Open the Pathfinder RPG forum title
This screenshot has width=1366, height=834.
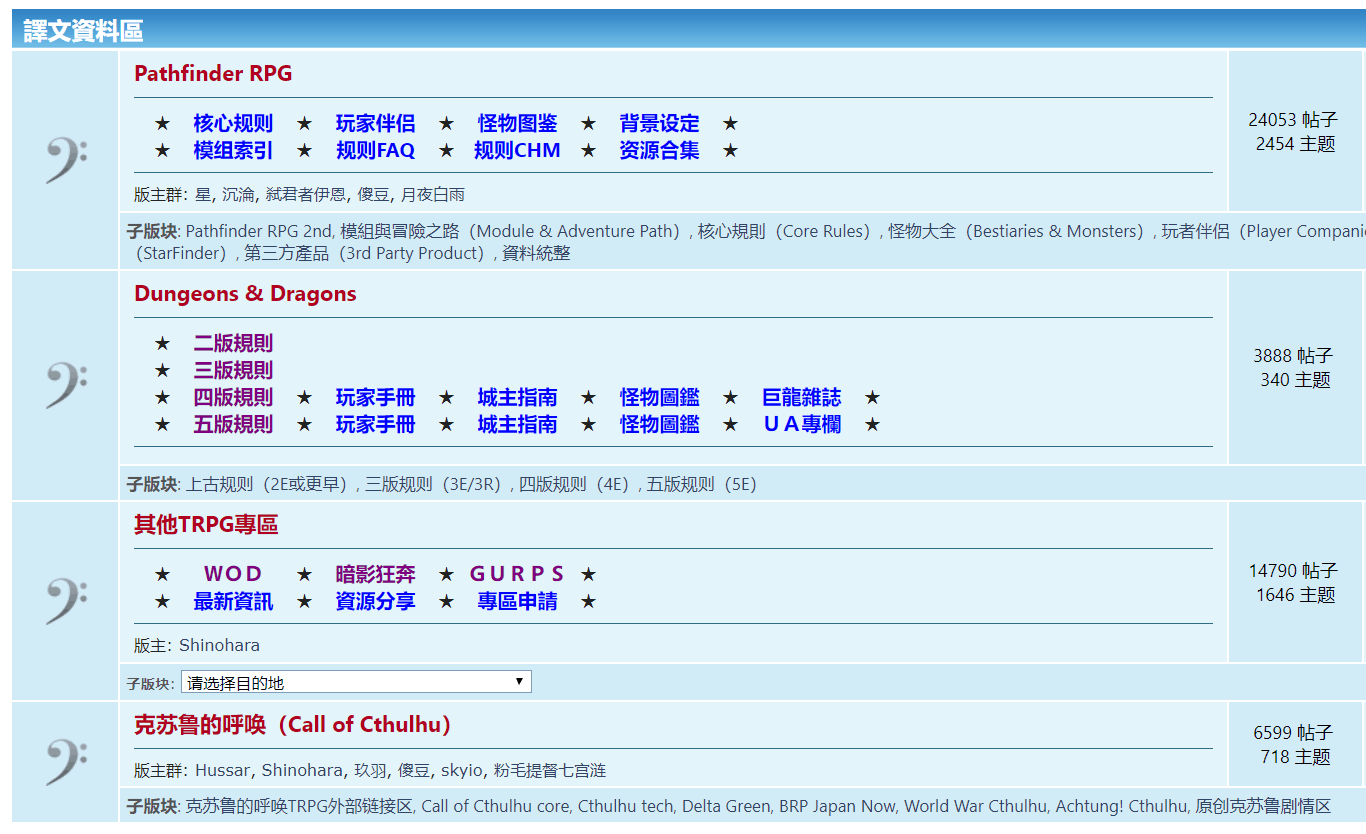[x=213, y=73]
